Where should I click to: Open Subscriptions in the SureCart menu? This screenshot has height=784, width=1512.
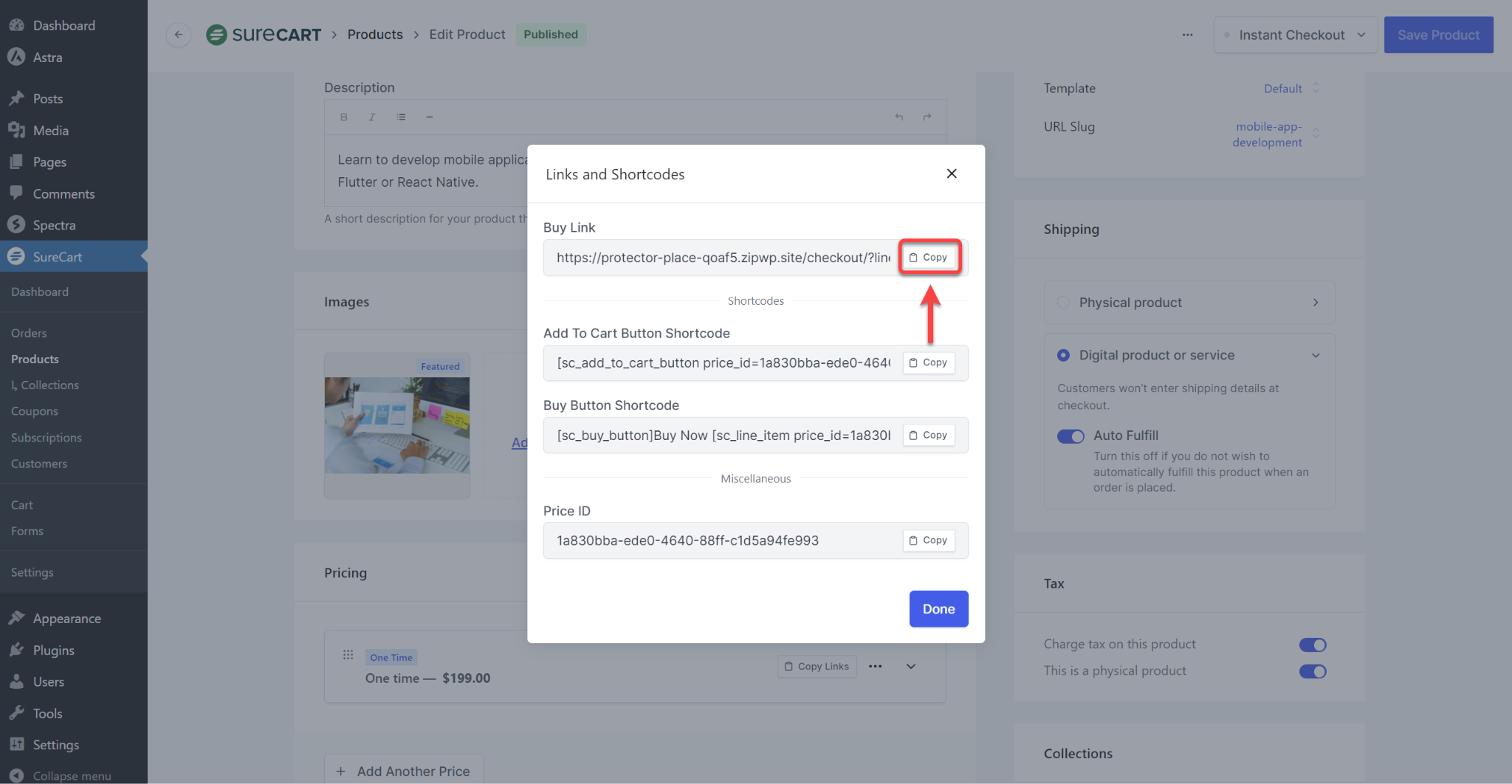click(x=45, y=437)
